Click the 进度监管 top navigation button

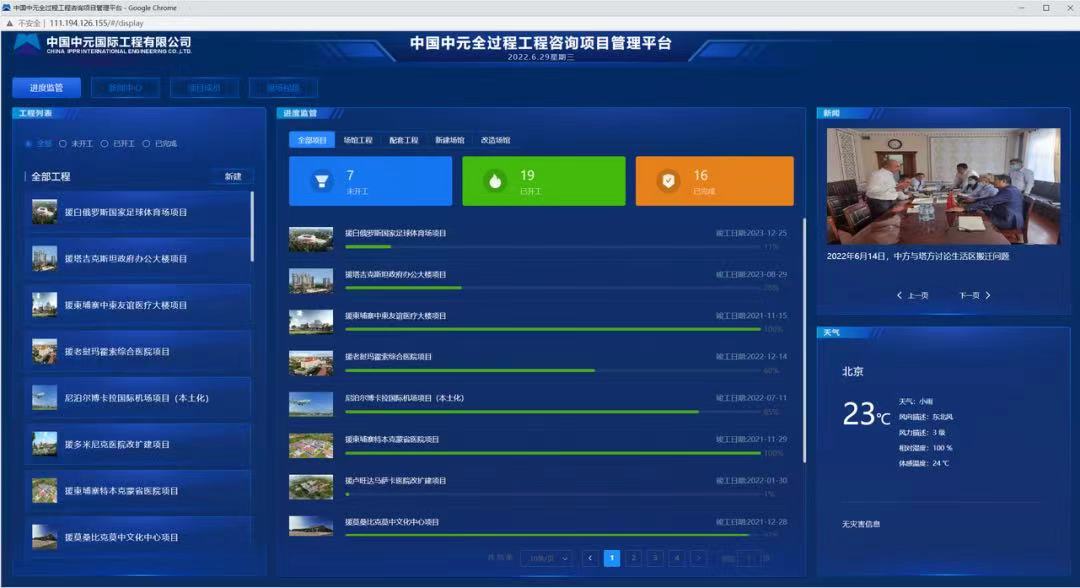coord(46,88)
